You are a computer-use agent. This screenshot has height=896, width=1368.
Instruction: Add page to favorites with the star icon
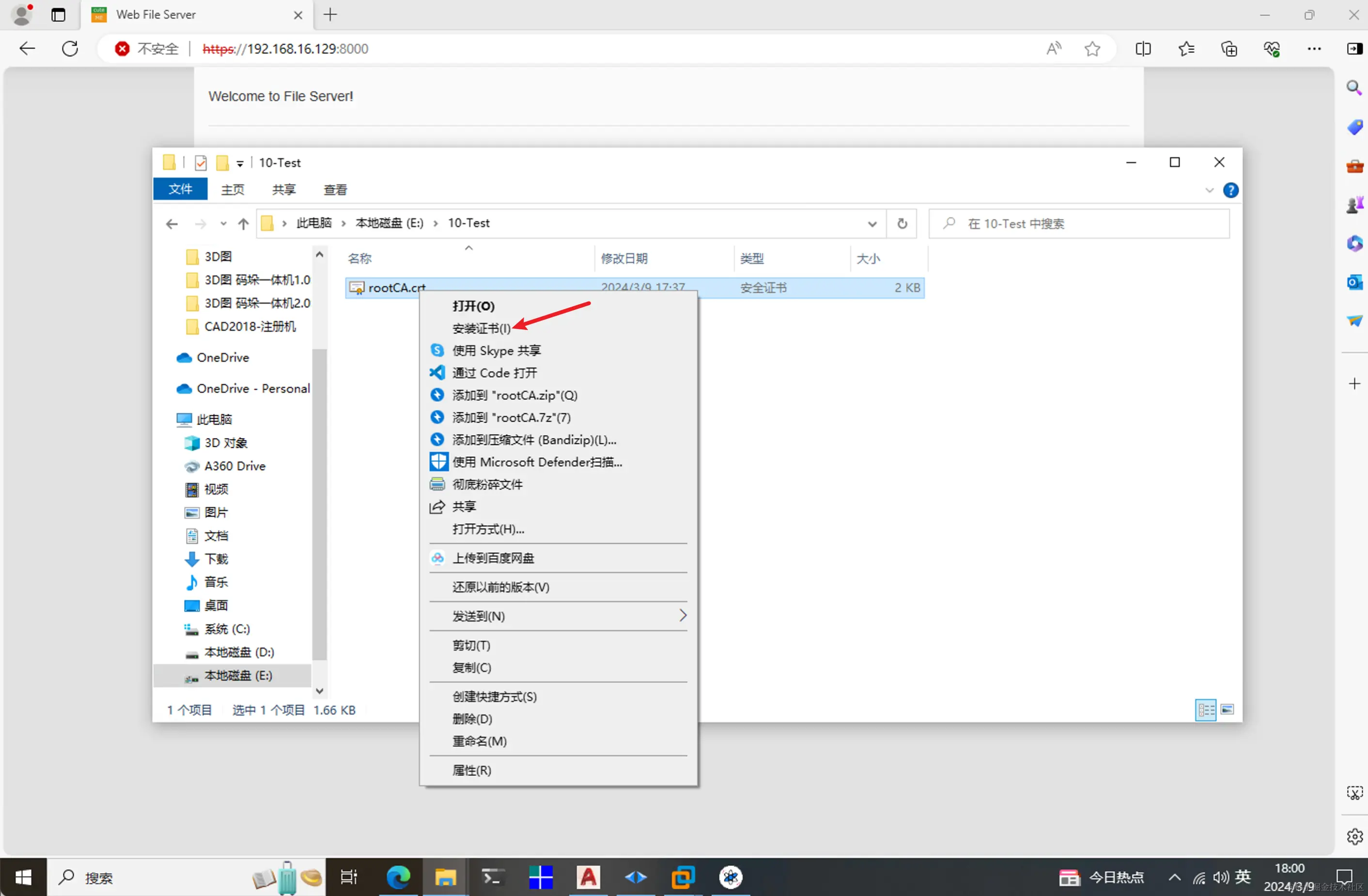(1092, 49)
